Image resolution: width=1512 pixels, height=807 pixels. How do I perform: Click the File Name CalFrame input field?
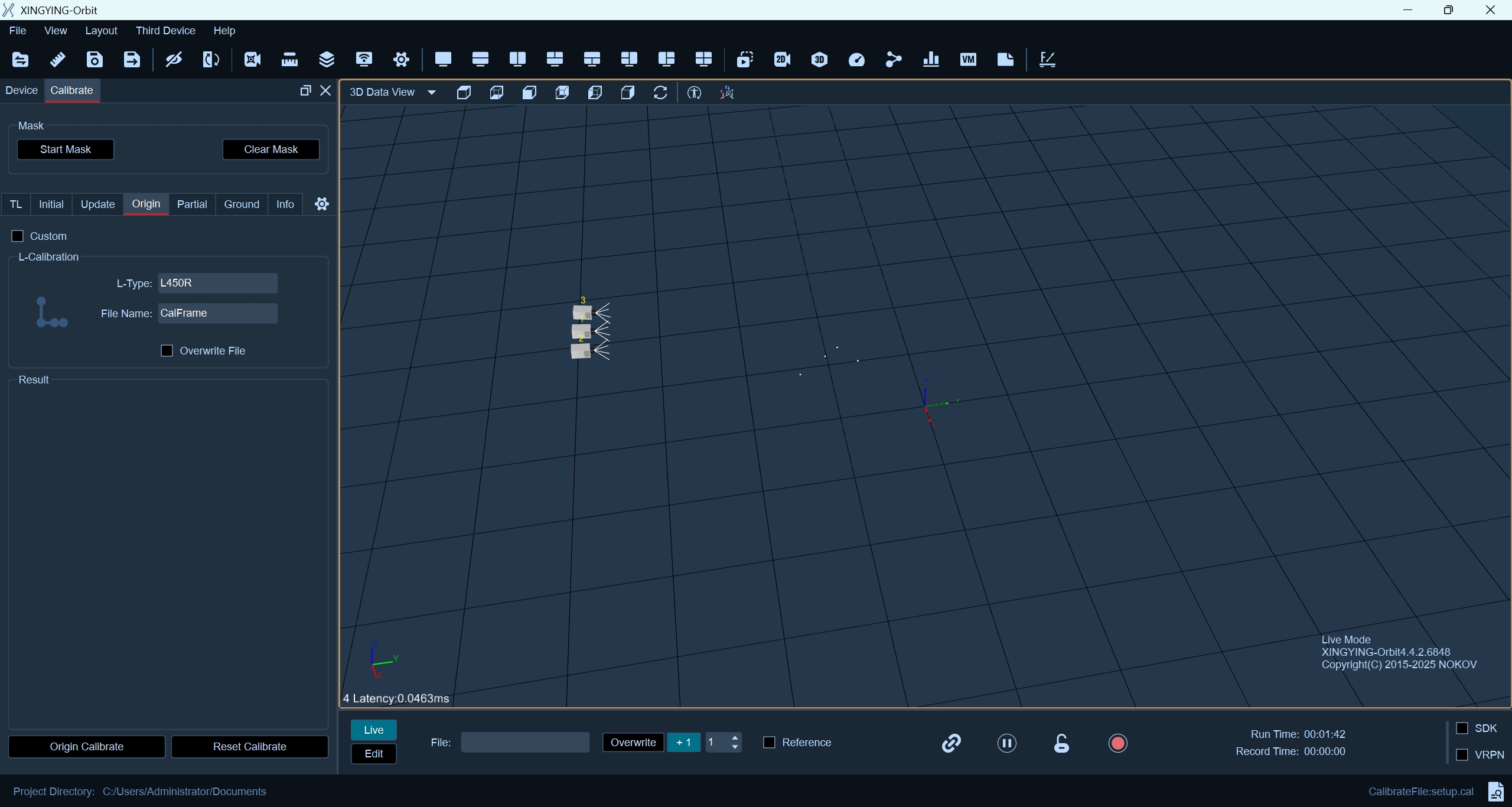pos(217,313)
